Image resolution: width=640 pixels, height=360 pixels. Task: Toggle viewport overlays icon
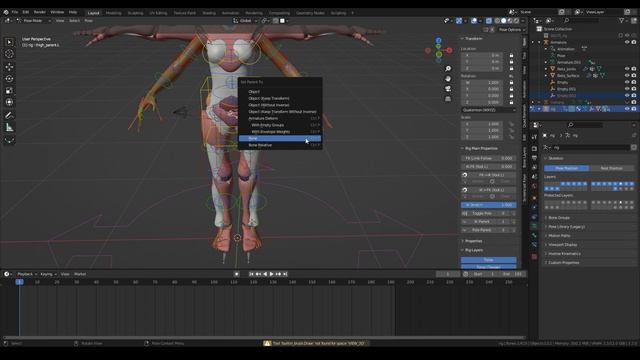[474, 20]
